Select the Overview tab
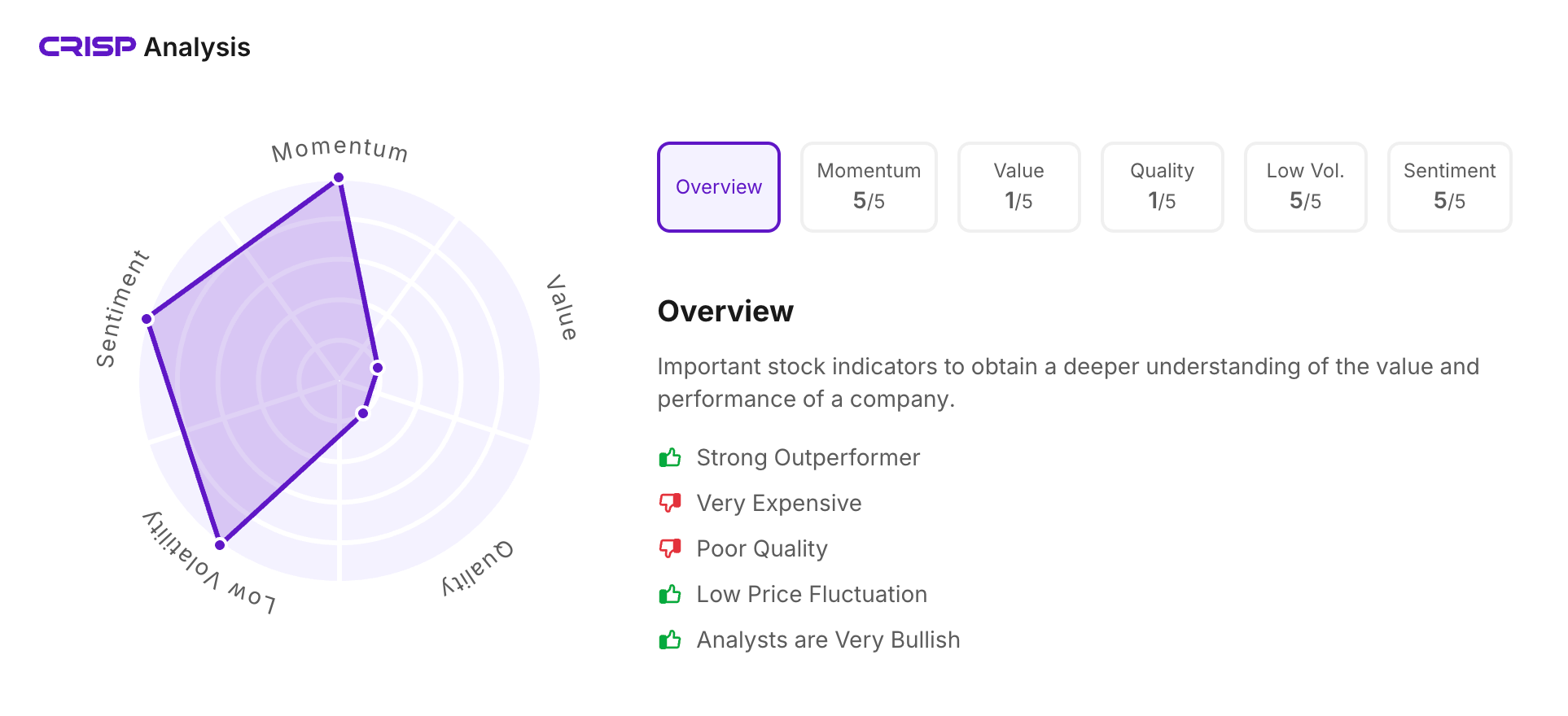The height and width of the screenshot is (716, 1568). (718, 187)
